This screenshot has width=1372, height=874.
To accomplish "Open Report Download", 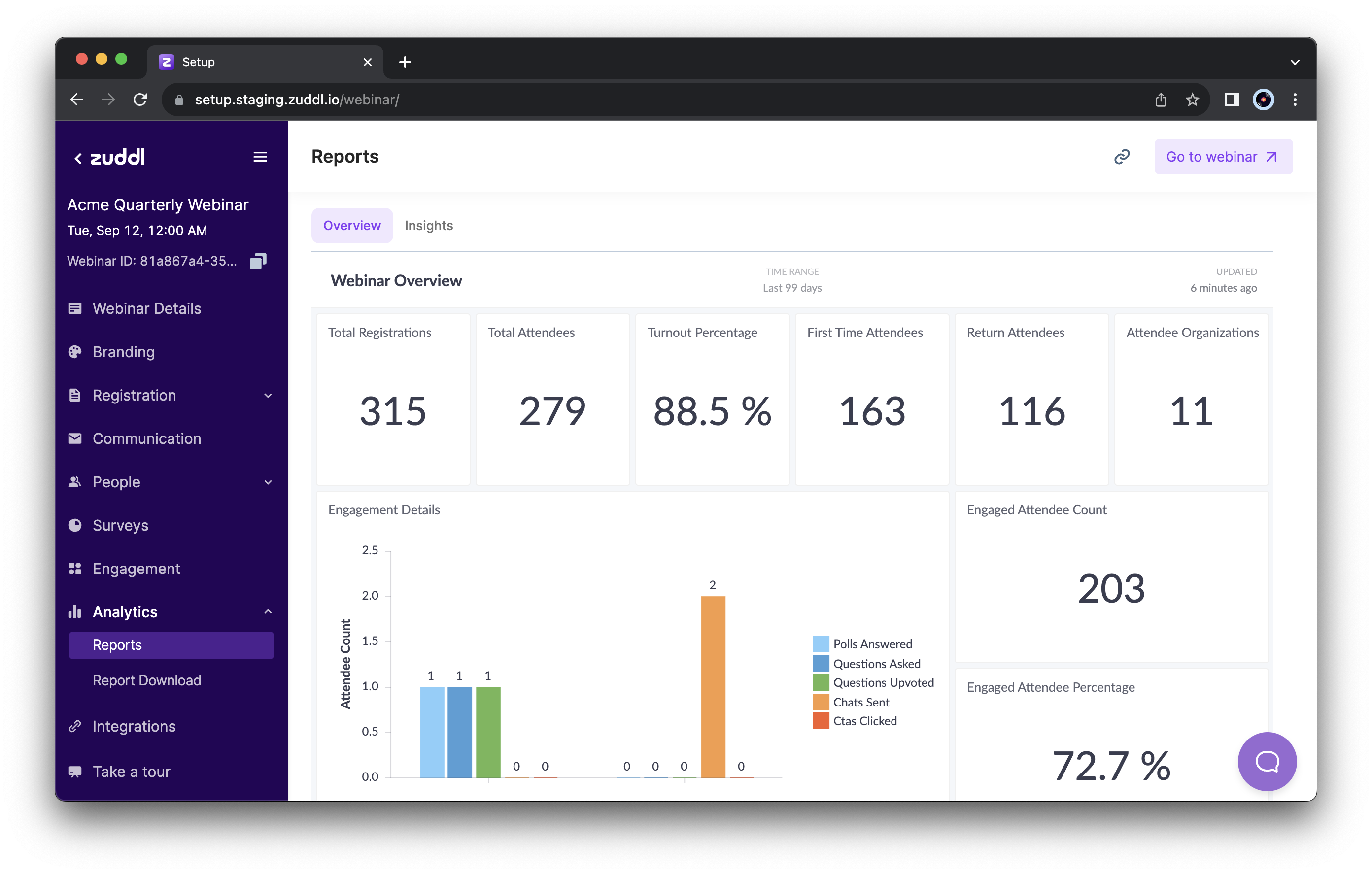I will pyautogui.click(x=146, y=680).
